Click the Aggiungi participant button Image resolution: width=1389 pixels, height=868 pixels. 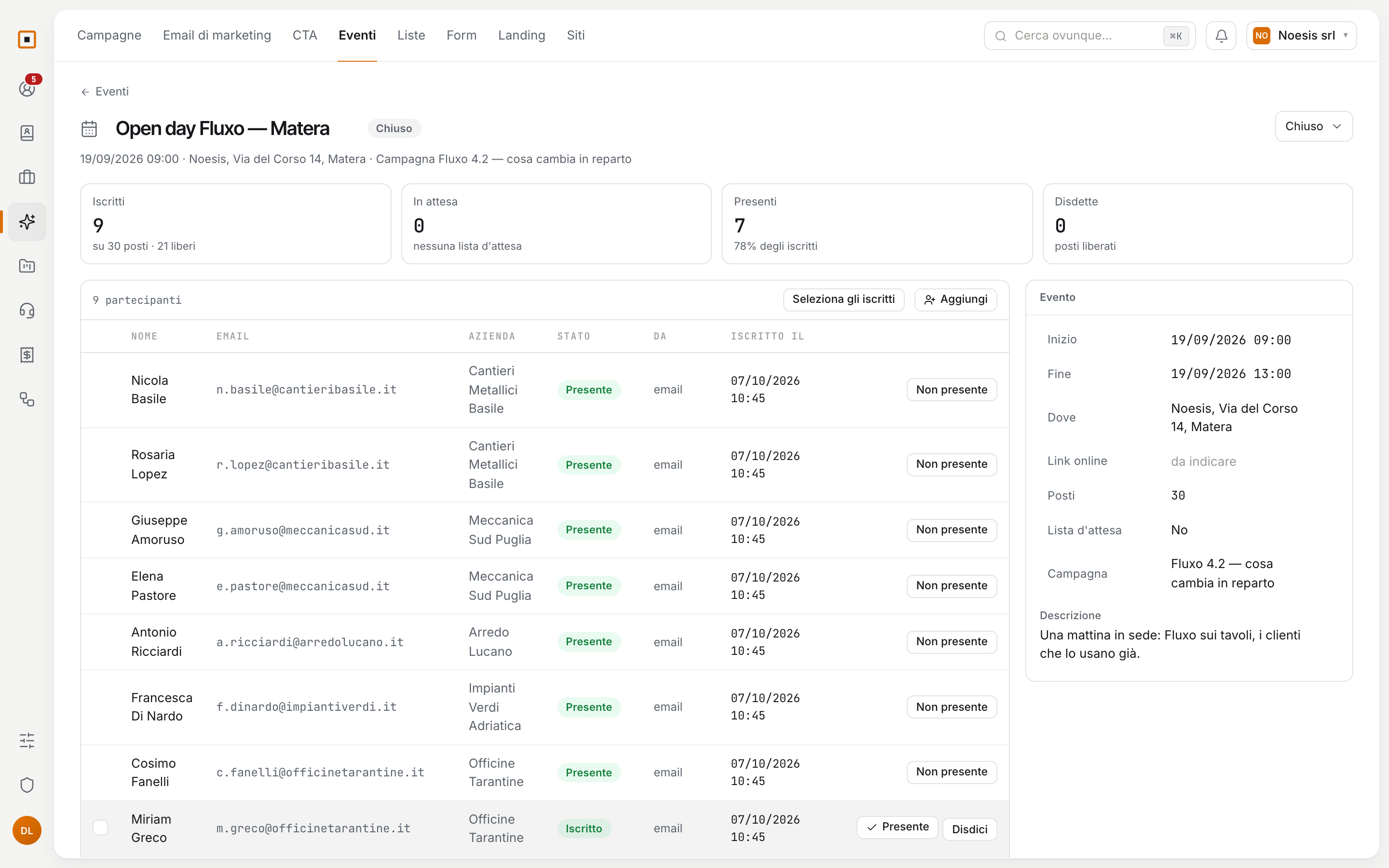tap(955, 299)
